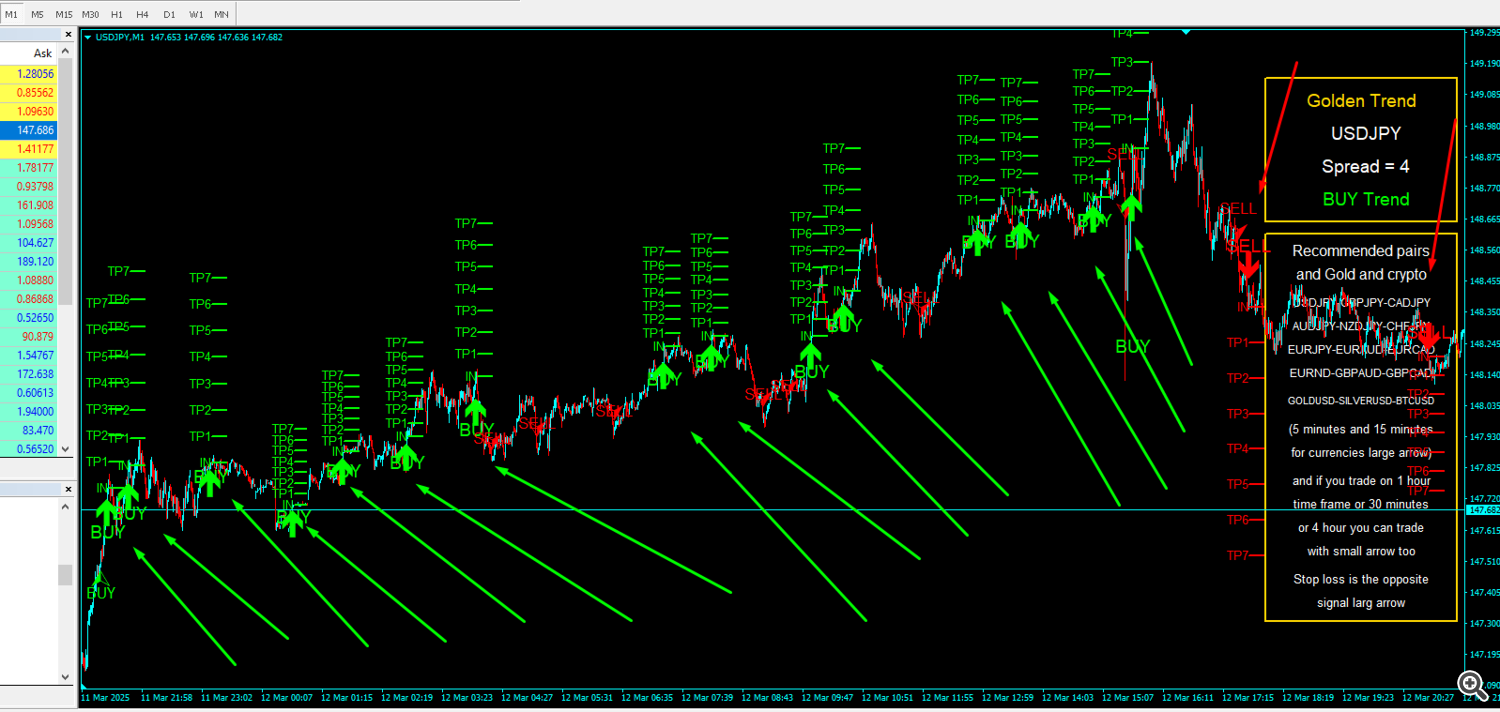Click the Golden Trend title label
This screenshot has height=712, width=1500.
(x=1361, y=101)
